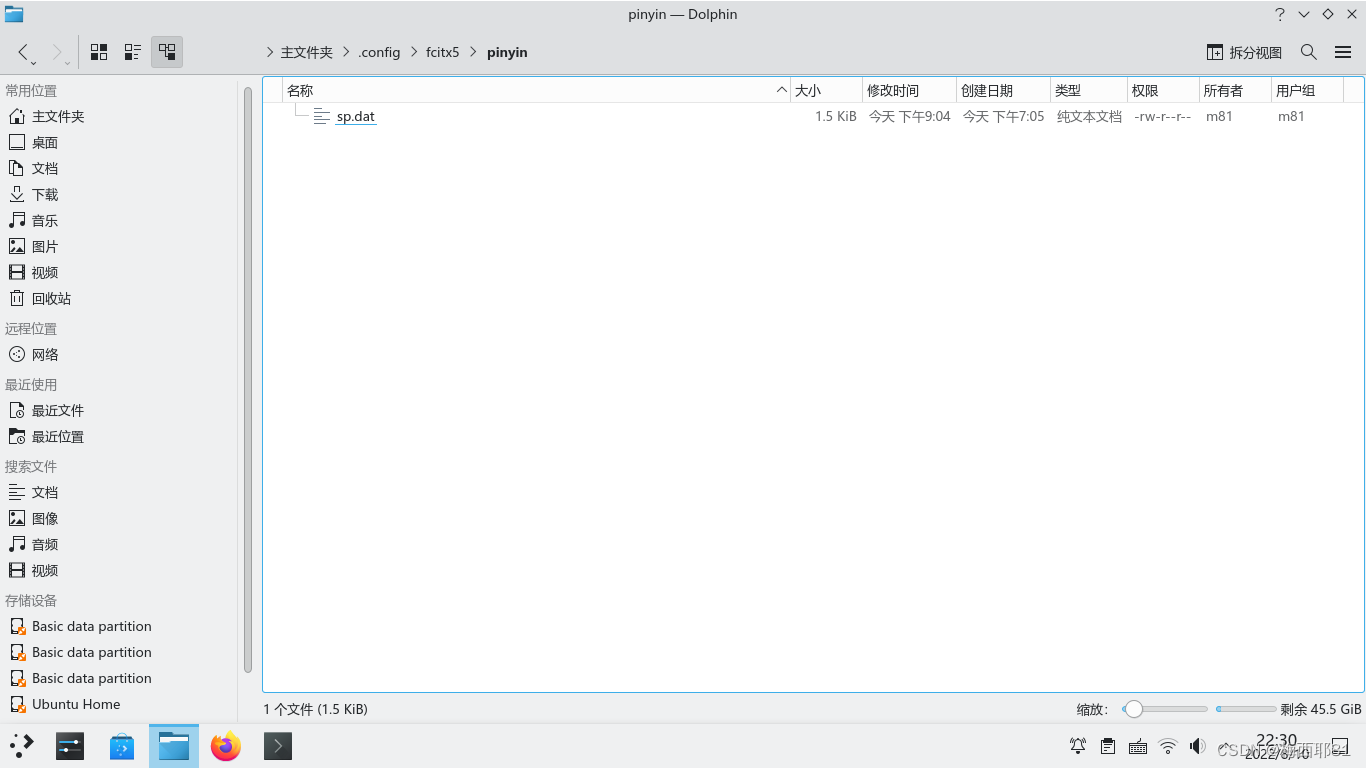This screenshot has width=1366, height=768.
Task: Navigate to .config in breadcrumb
Action: (x=379, y=52)
